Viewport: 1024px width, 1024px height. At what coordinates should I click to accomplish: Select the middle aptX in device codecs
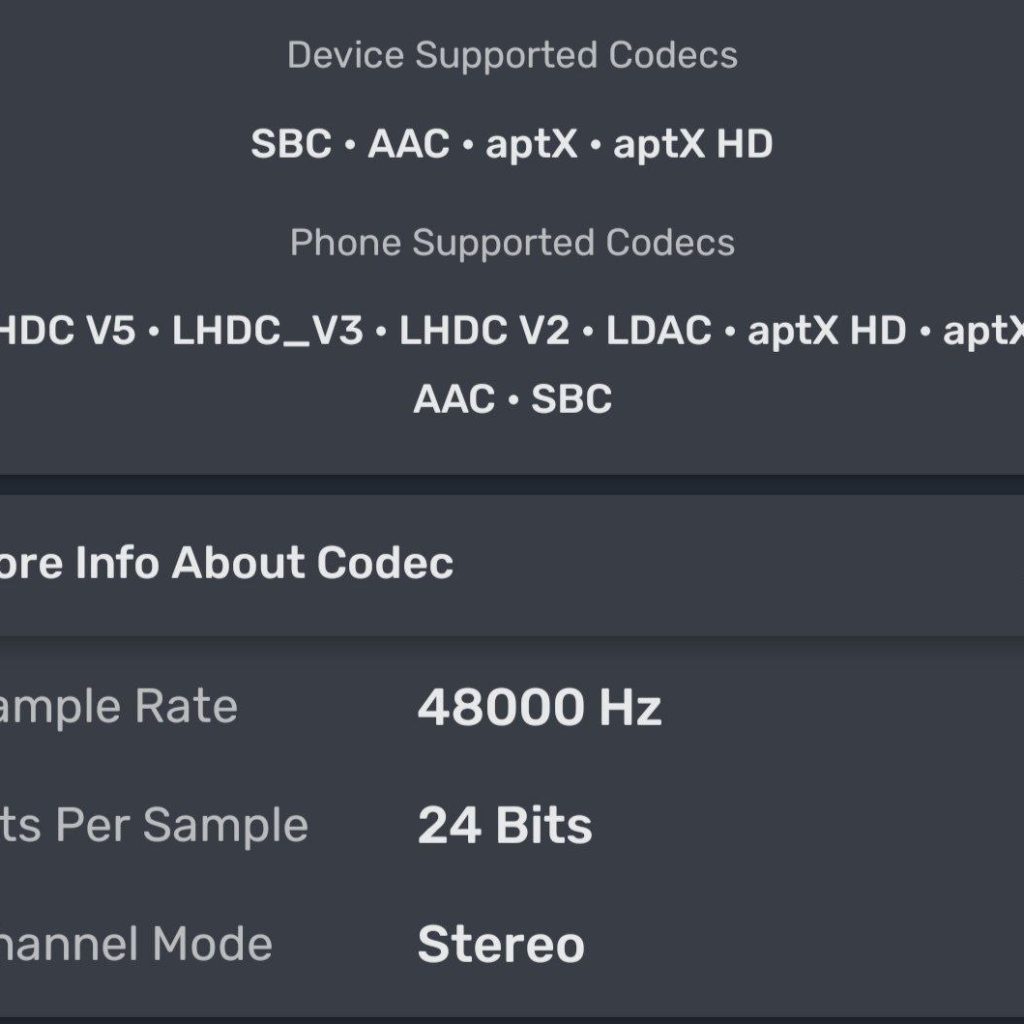coord(531,145)
